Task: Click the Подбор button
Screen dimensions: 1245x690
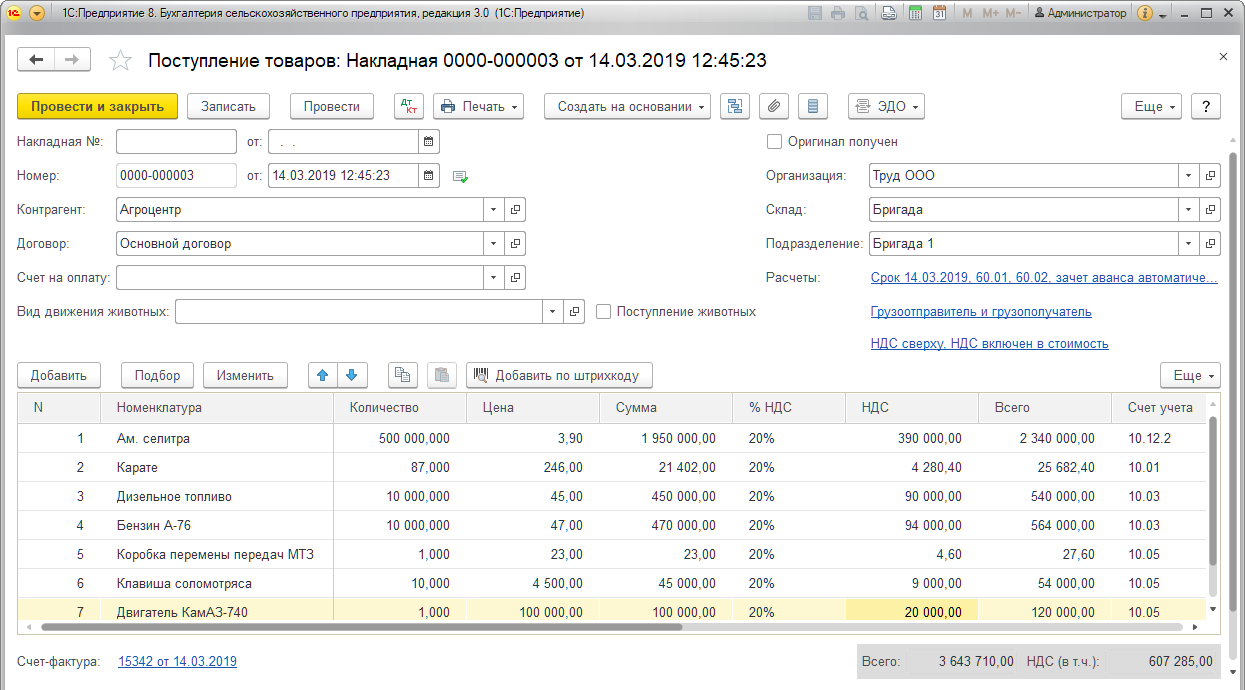Action: point(158,375)
